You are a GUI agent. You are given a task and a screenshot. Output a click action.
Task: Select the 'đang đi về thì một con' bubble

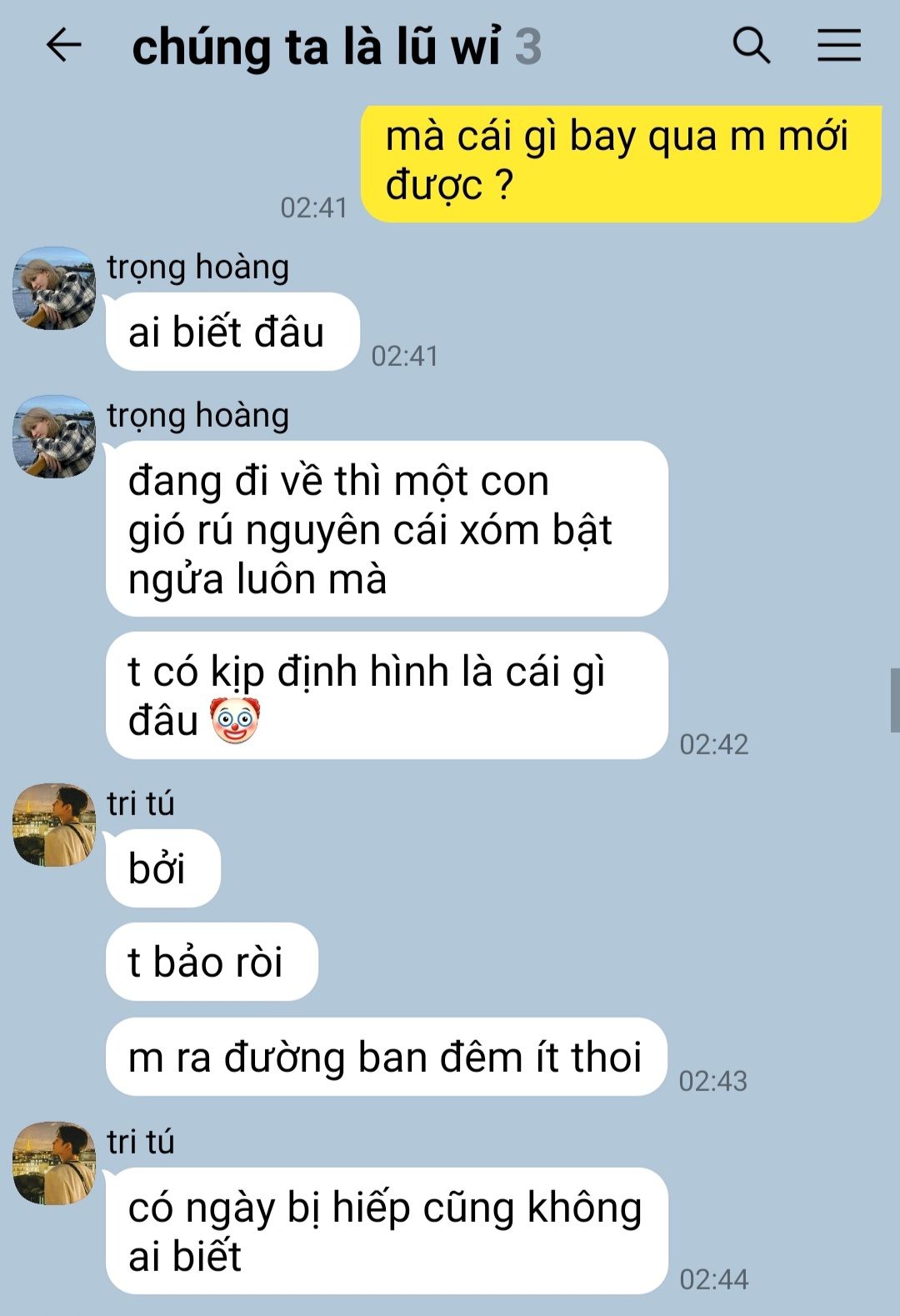click(387, 529)
